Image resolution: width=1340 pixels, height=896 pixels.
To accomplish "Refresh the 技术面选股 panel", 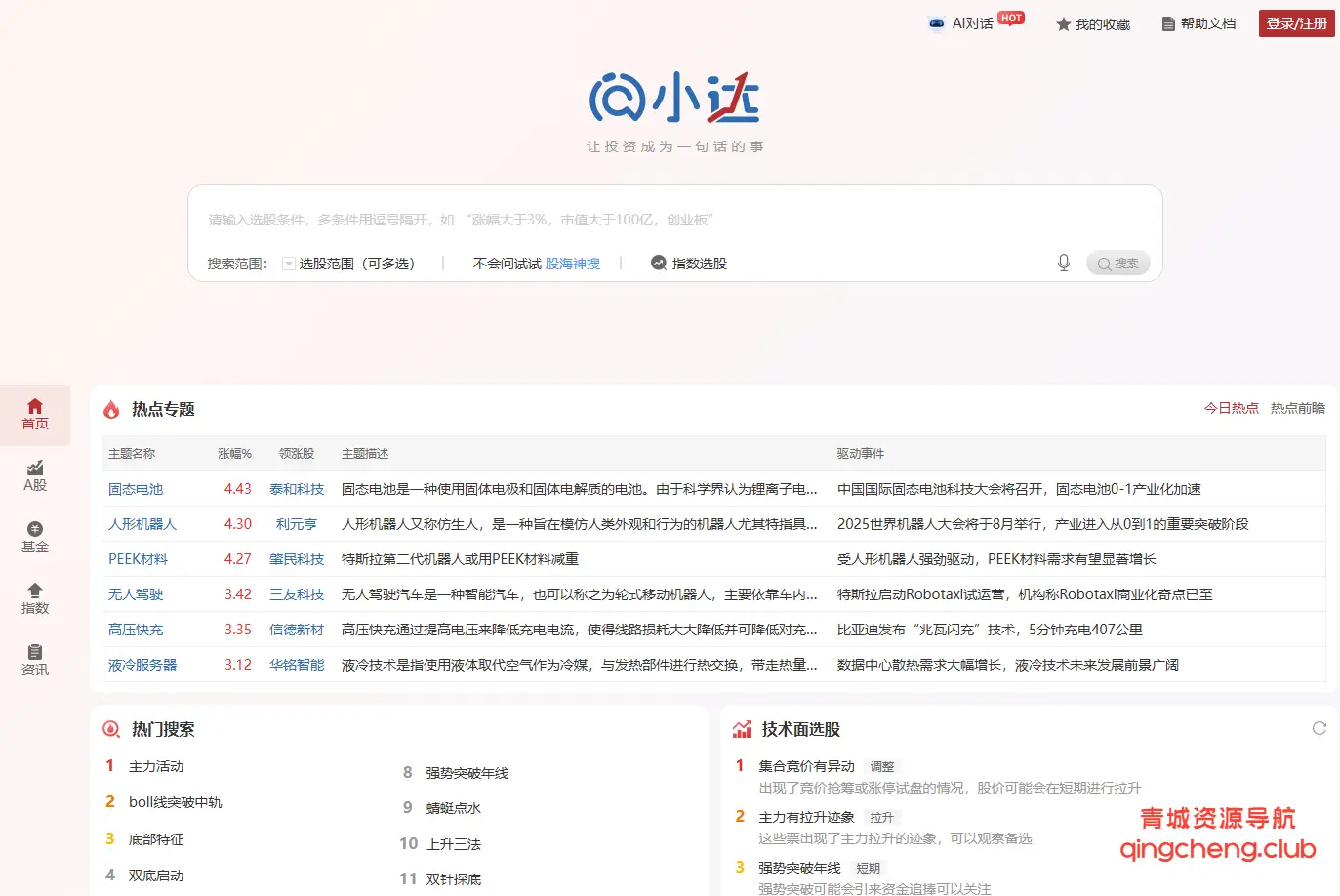I will tap(1320, 727).
